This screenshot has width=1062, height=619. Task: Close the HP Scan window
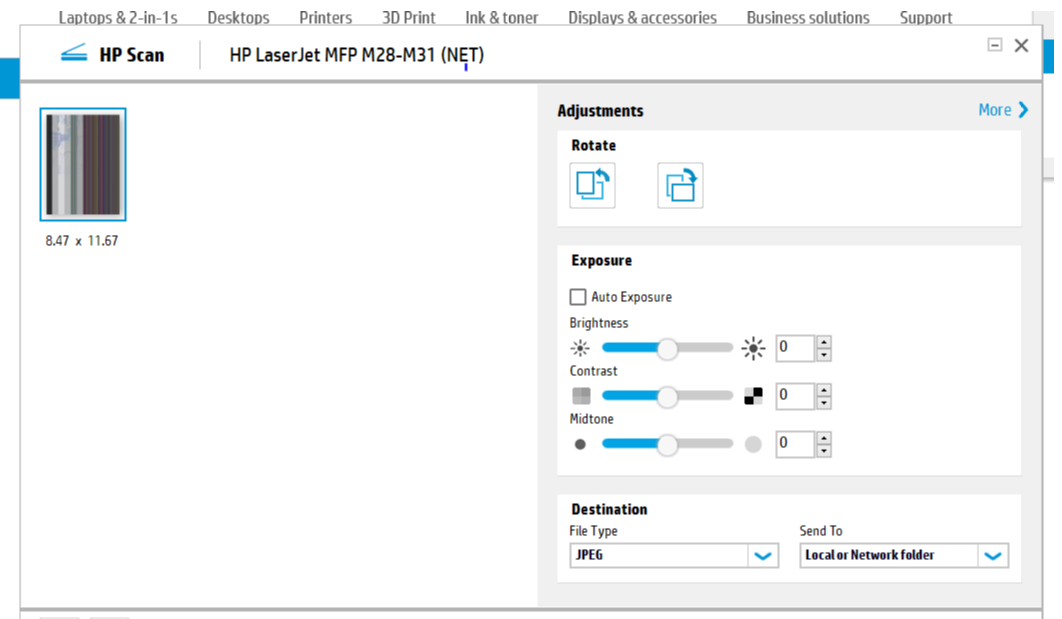click(x=1021, y=45)
